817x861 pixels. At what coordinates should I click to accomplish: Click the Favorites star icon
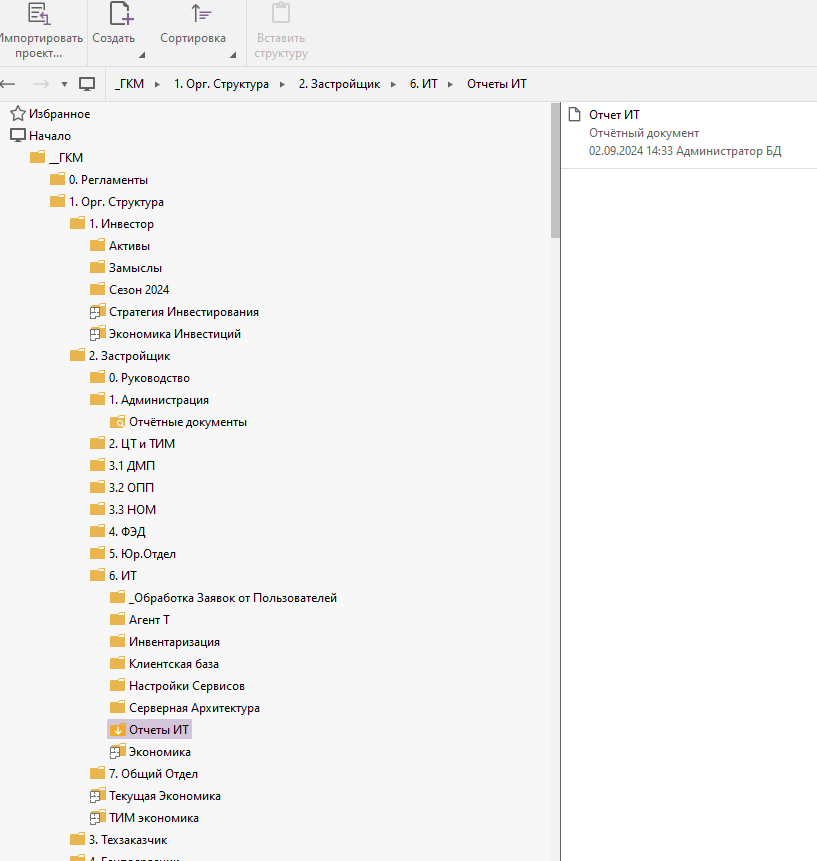(17, 114)
